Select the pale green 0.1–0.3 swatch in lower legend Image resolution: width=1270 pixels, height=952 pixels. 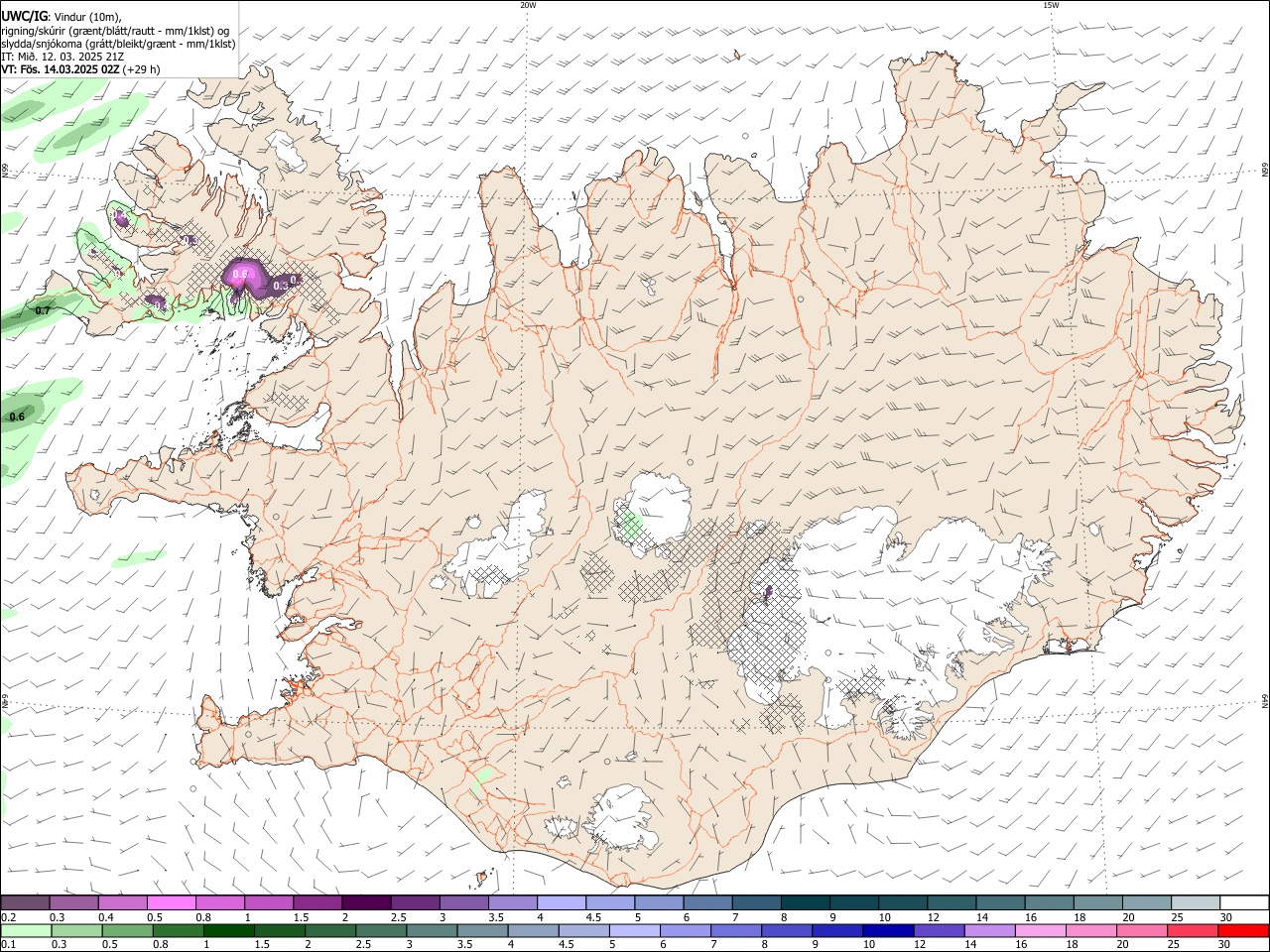(x=25, y=930)
